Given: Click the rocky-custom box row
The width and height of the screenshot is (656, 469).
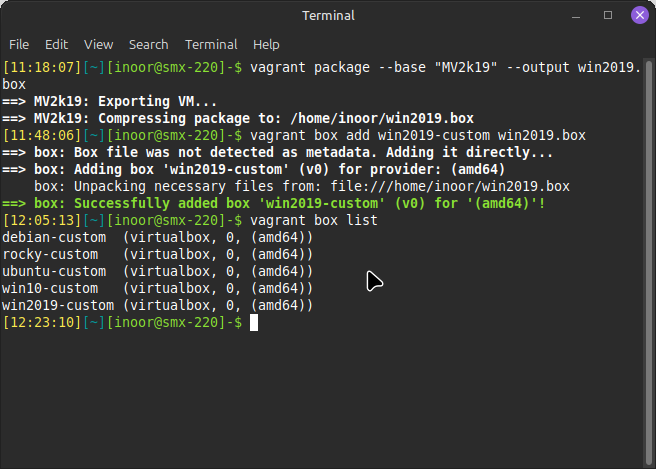Looking at the screenshot, I should coord(157,254).
